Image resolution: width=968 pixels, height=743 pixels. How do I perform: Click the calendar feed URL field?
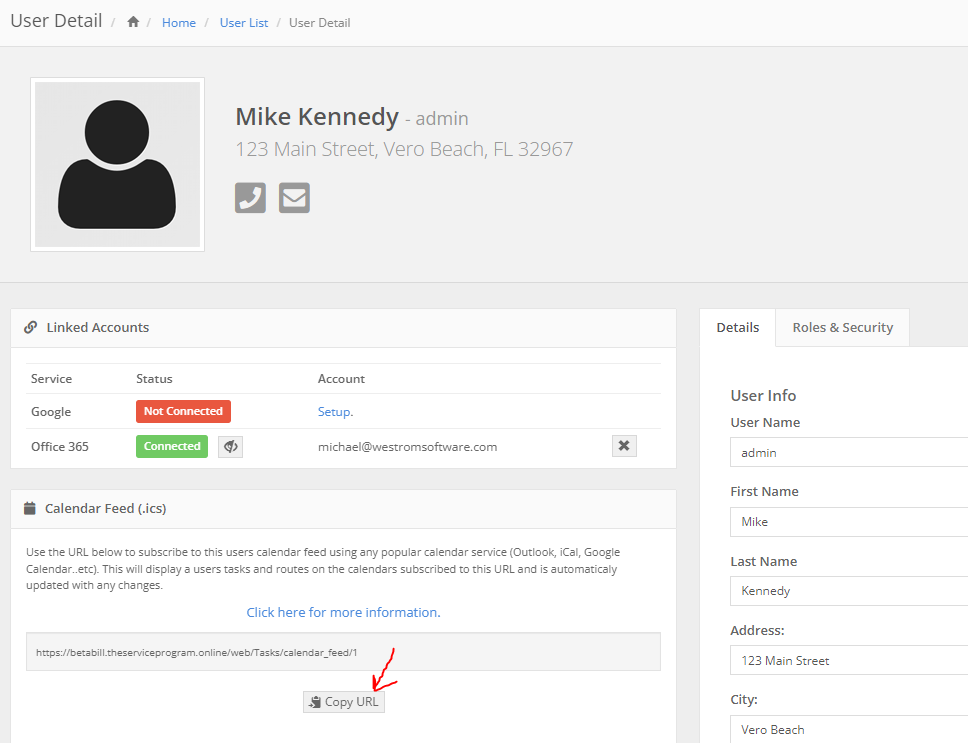[x=343, y=652]
